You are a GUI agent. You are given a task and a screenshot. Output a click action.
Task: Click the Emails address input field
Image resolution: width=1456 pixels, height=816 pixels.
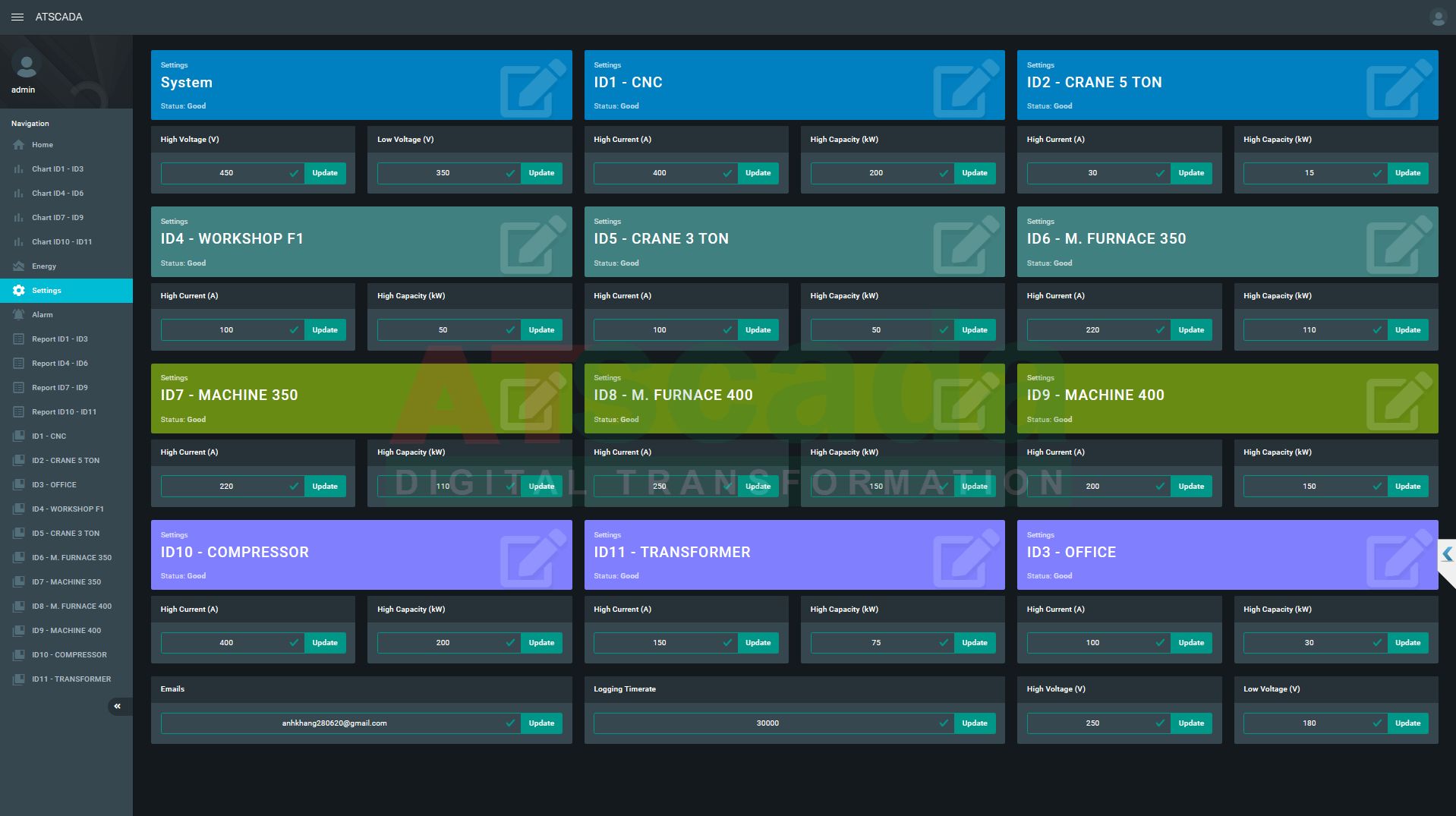click(x=334, y=723)
